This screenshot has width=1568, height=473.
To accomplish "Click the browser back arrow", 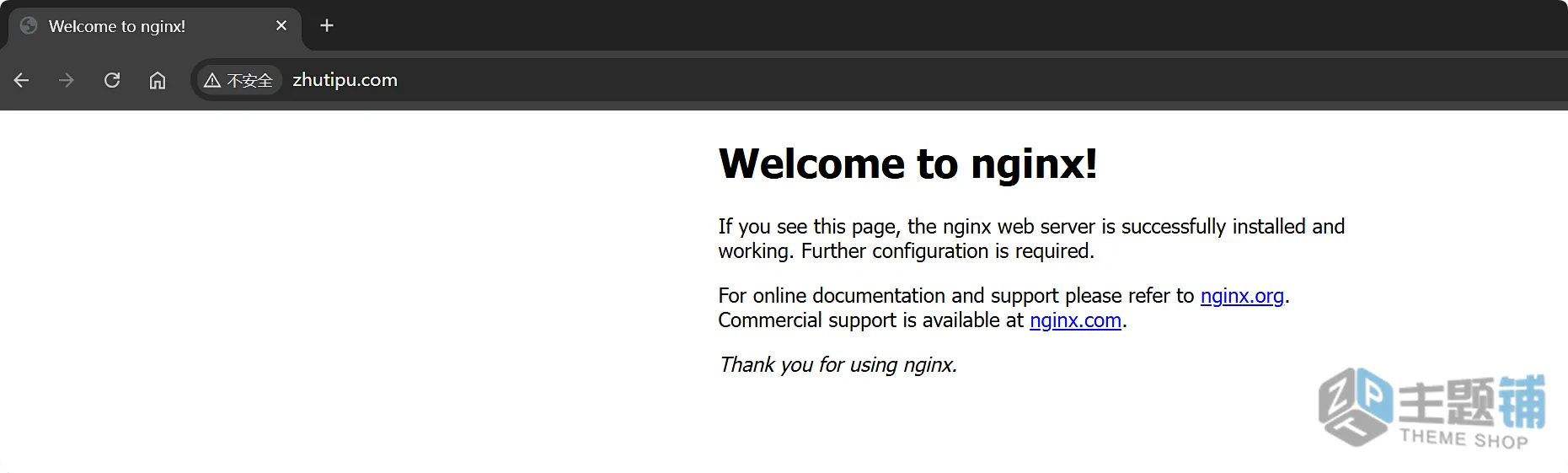I will 22,80.
